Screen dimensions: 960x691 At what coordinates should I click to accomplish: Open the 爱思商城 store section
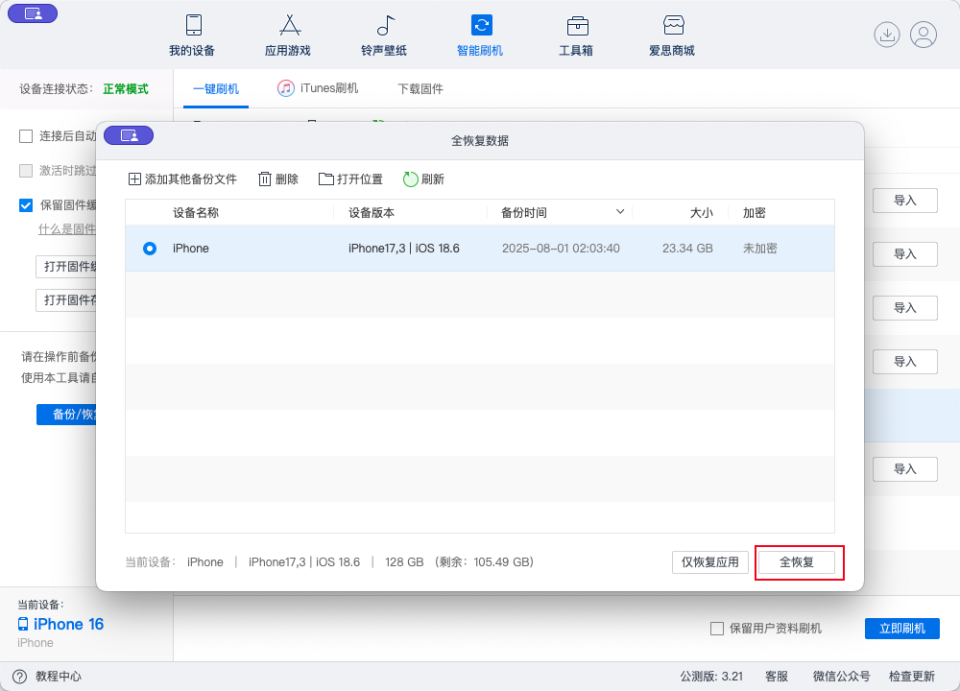click(672, 35)
